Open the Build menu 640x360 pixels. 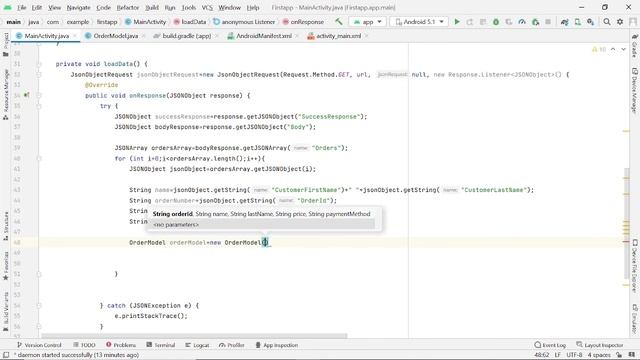[152, 7]
